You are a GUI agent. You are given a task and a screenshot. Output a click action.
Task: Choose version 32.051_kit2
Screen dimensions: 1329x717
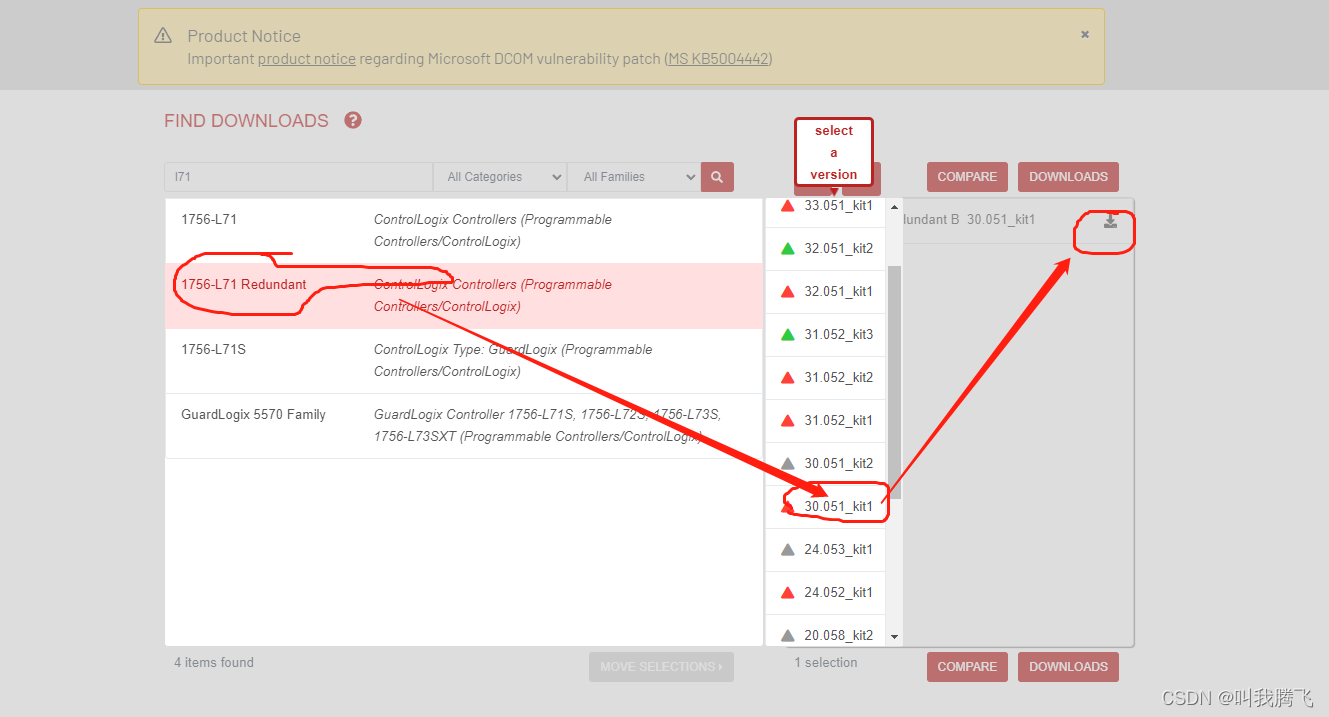(x=825, y=249)
